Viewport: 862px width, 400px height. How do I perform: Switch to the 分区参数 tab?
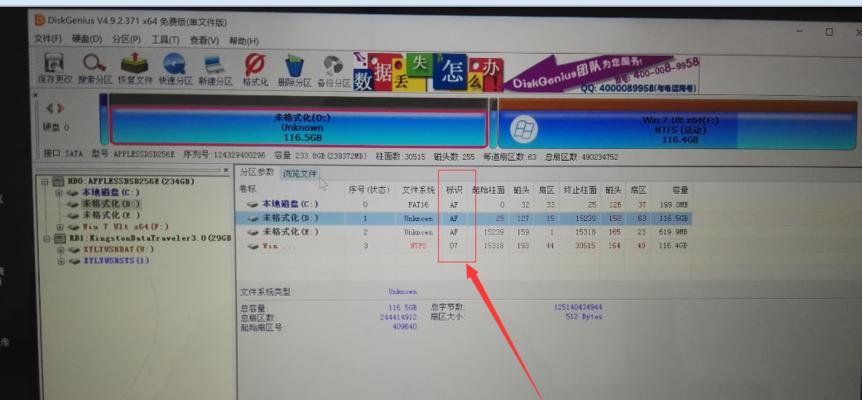(x=257, y=172)
